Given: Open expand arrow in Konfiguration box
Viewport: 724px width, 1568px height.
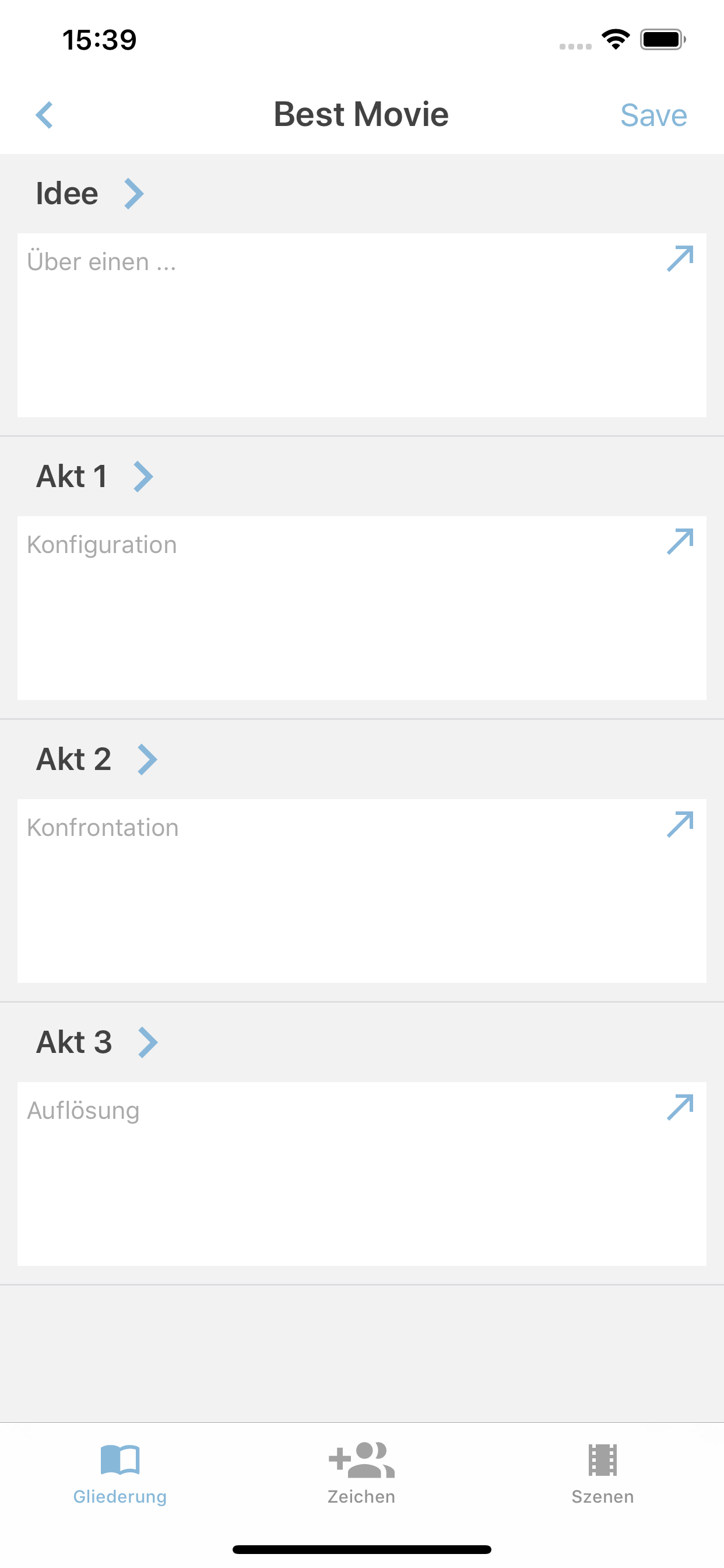Looking at the screenshot, I should (x=680, y=542).
